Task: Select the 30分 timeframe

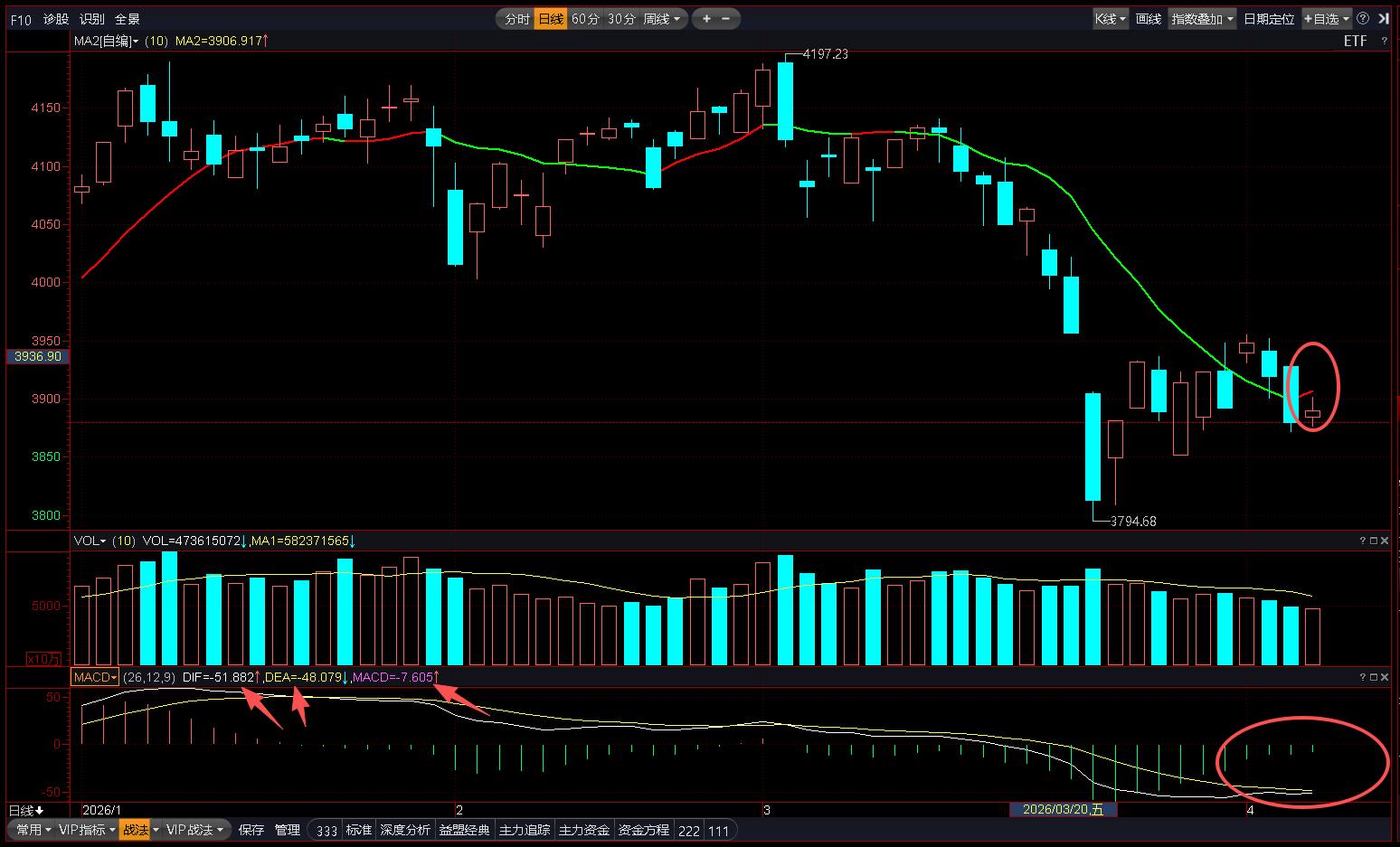Action: [620, 19]
